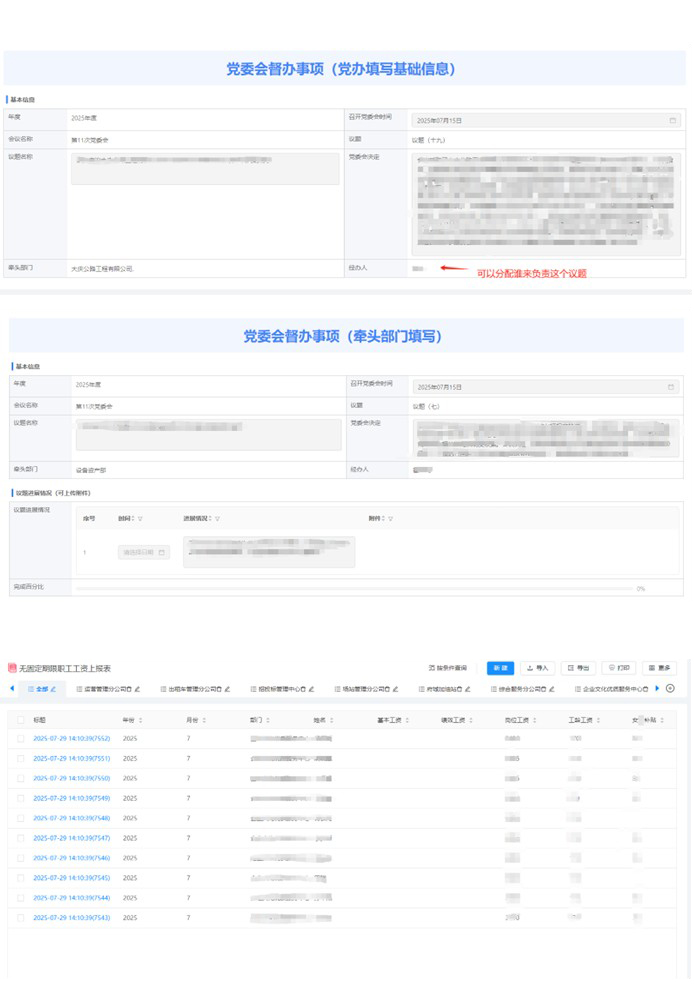Viewport: 694px width, 989px height.
Task: Switch to the 全部 tab
Action: (42, 689)
